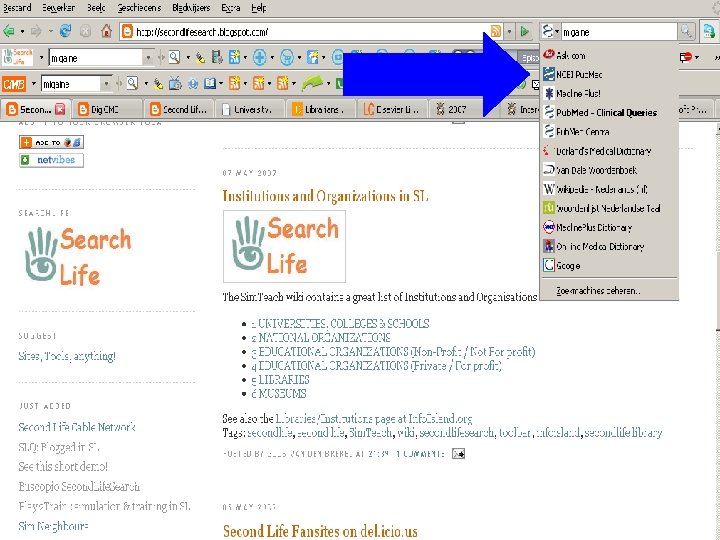Image resolution: width=720 pixels, height=540 pixels.
Task: Click the Search Life toolbar text field
Action: [96, 58]
